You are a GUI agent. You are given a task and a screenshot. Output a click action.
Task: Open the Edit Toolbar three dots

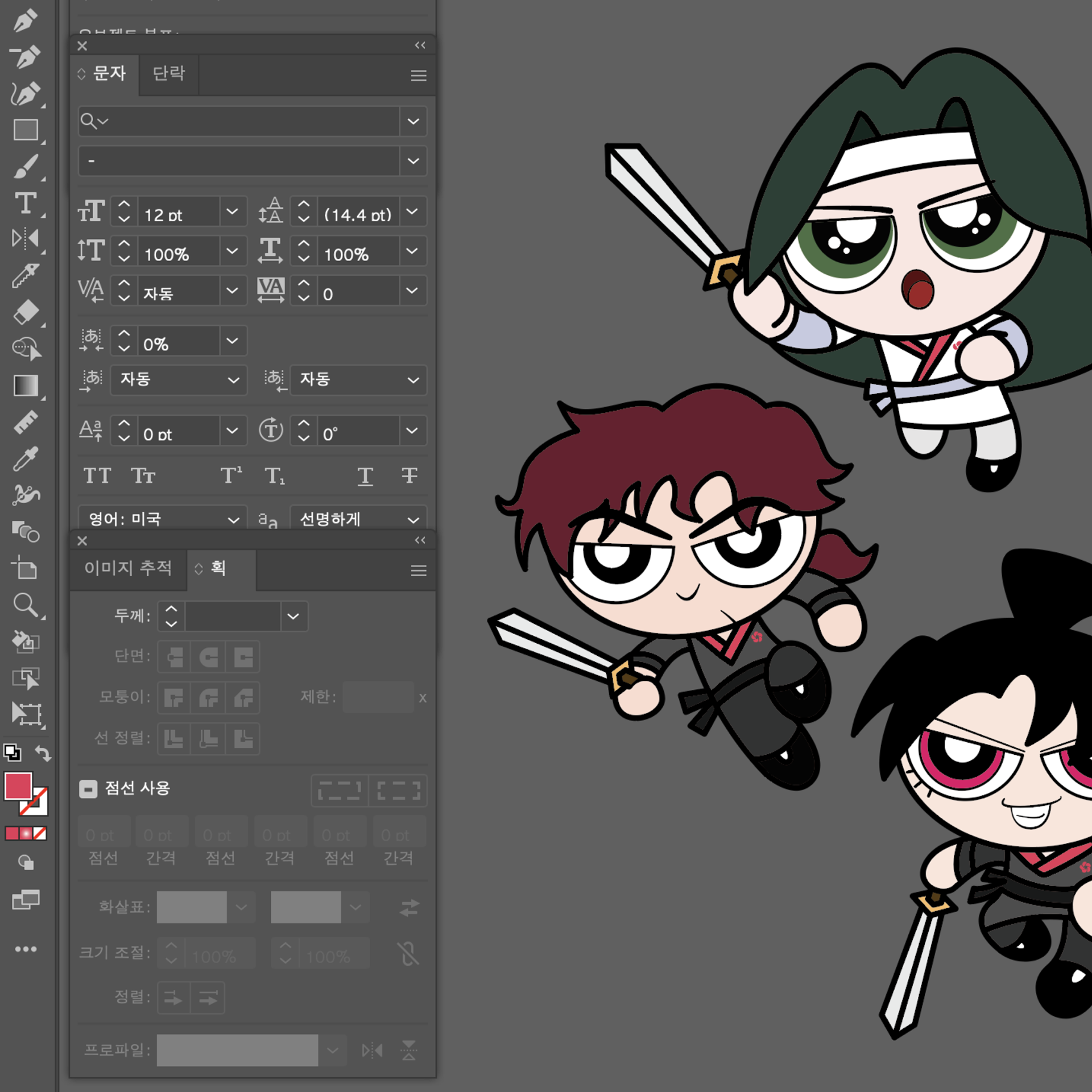[x=26, y=949]
